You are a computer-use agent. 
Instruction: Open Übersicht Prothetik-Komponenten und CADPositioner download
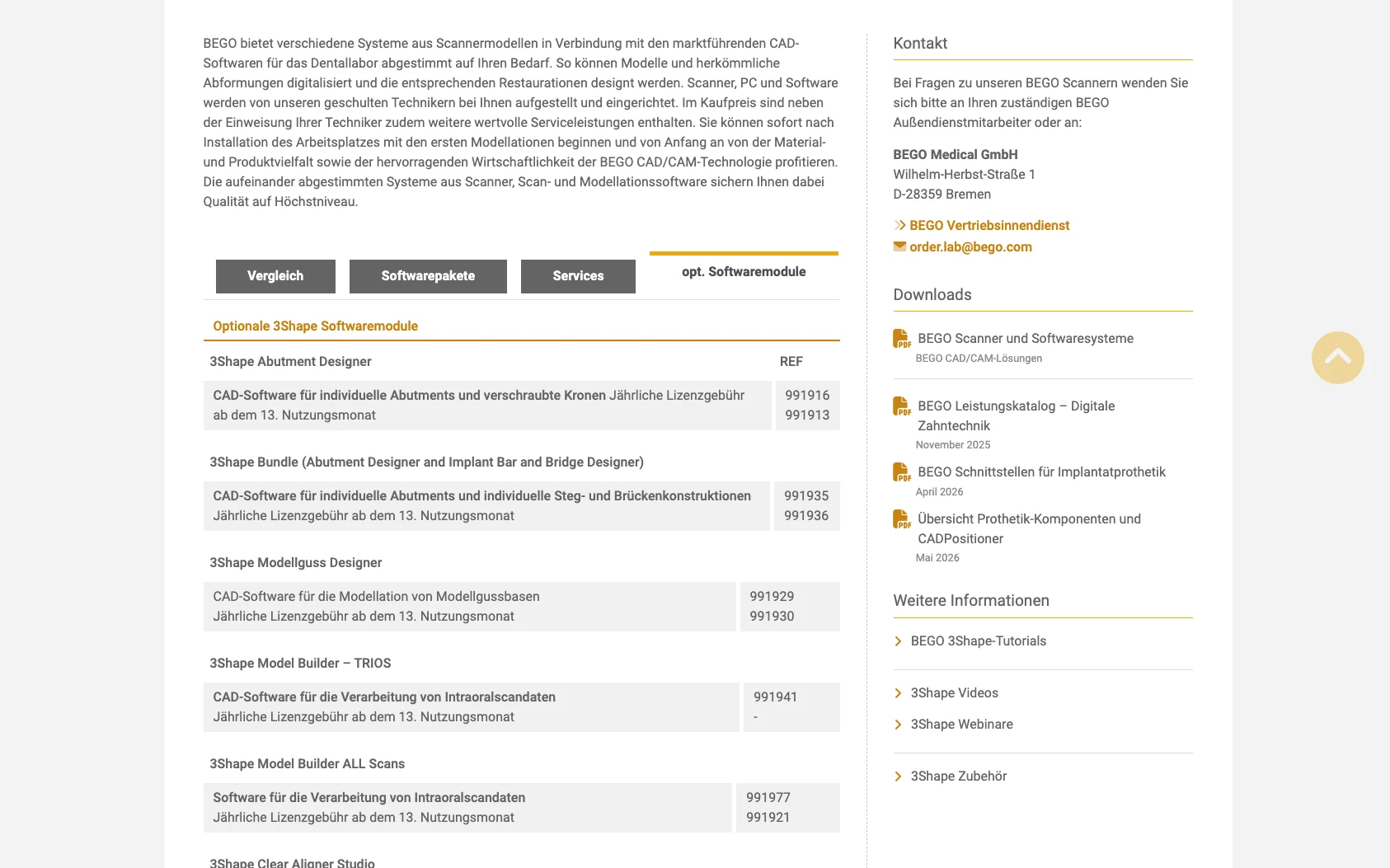click(1029, 528)
